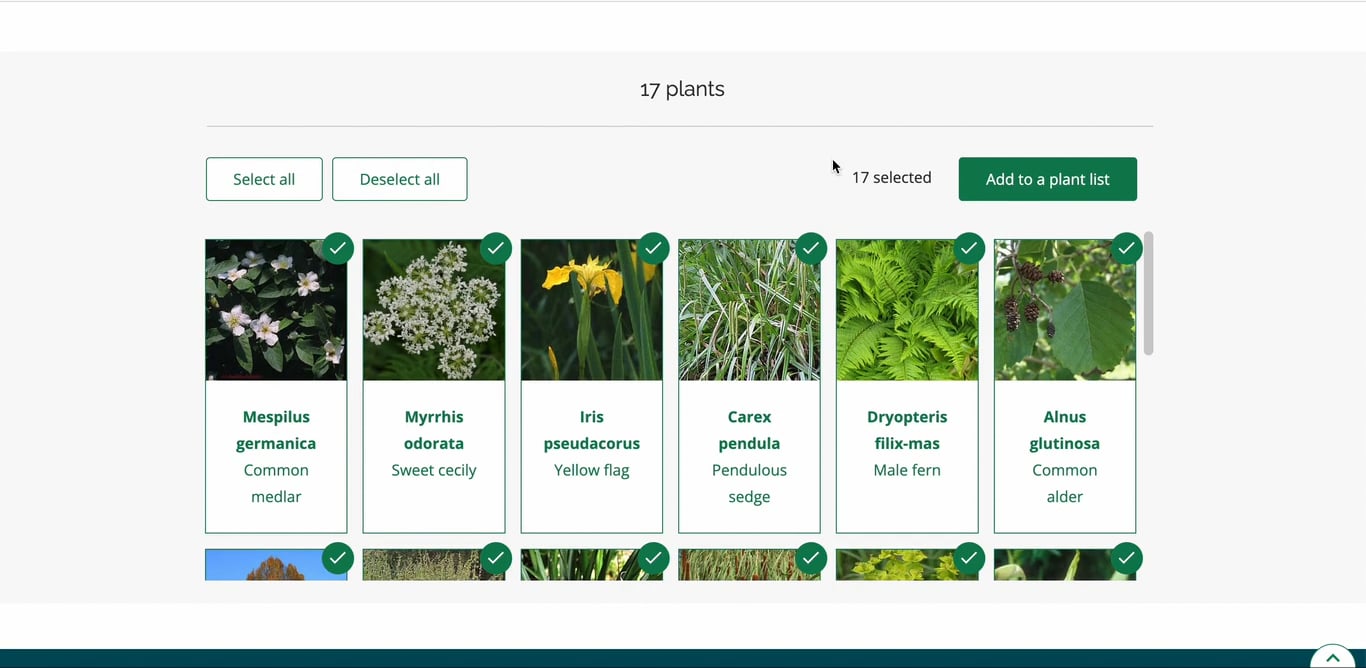Click the 17 selected count text
Viewport: 1366px width, 668px height.
891,178
